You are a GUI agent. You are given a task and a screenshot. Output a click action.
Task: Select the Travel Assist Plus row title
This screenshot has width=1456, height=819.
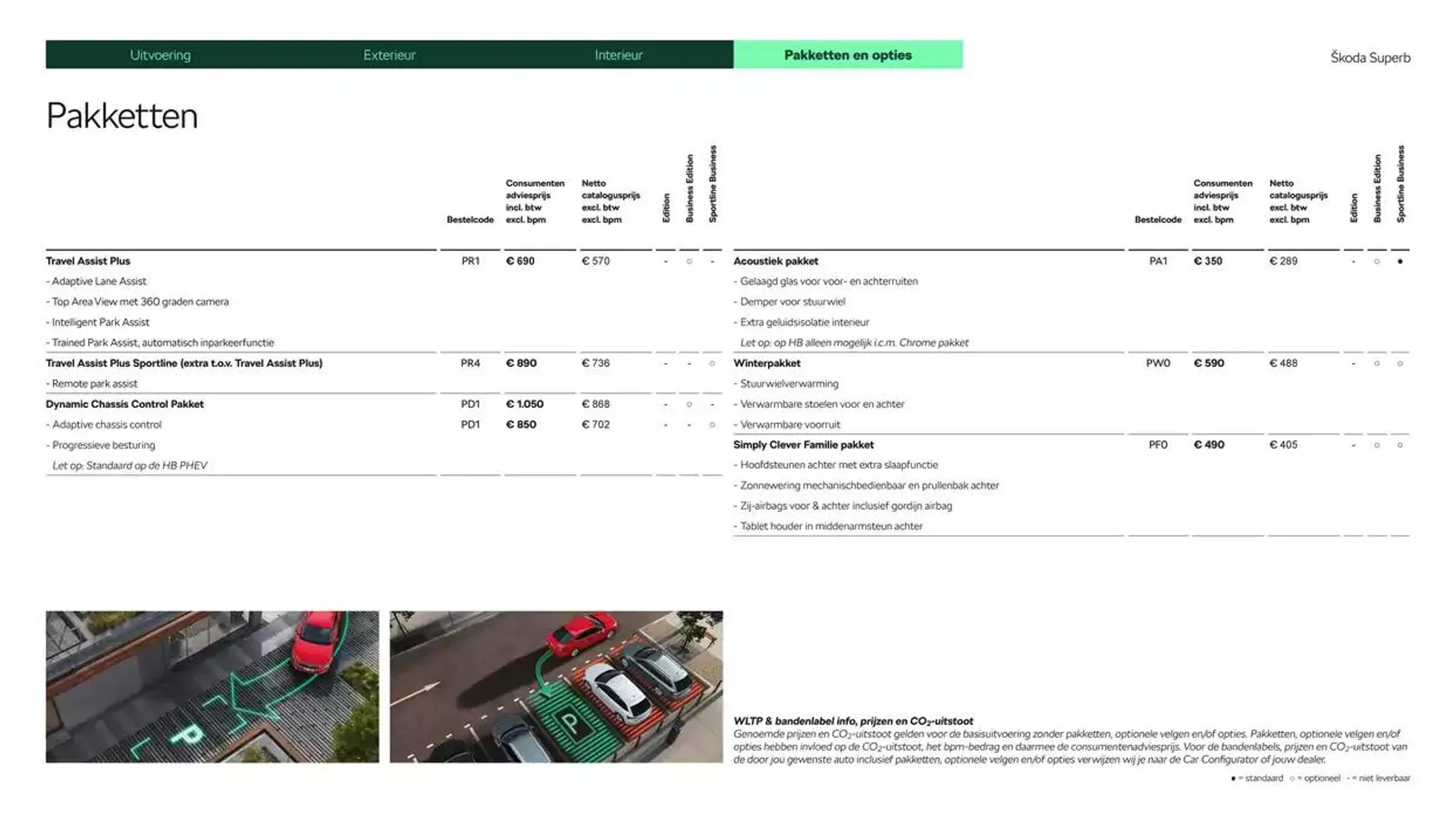pos(88,261)
